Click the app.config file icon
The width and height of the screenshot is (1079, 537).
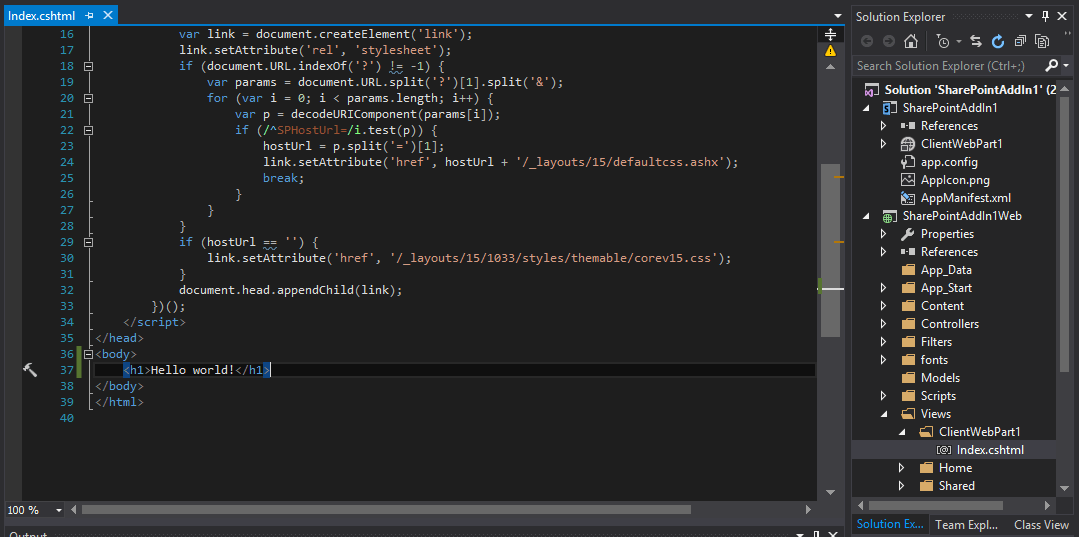(908, 162)
